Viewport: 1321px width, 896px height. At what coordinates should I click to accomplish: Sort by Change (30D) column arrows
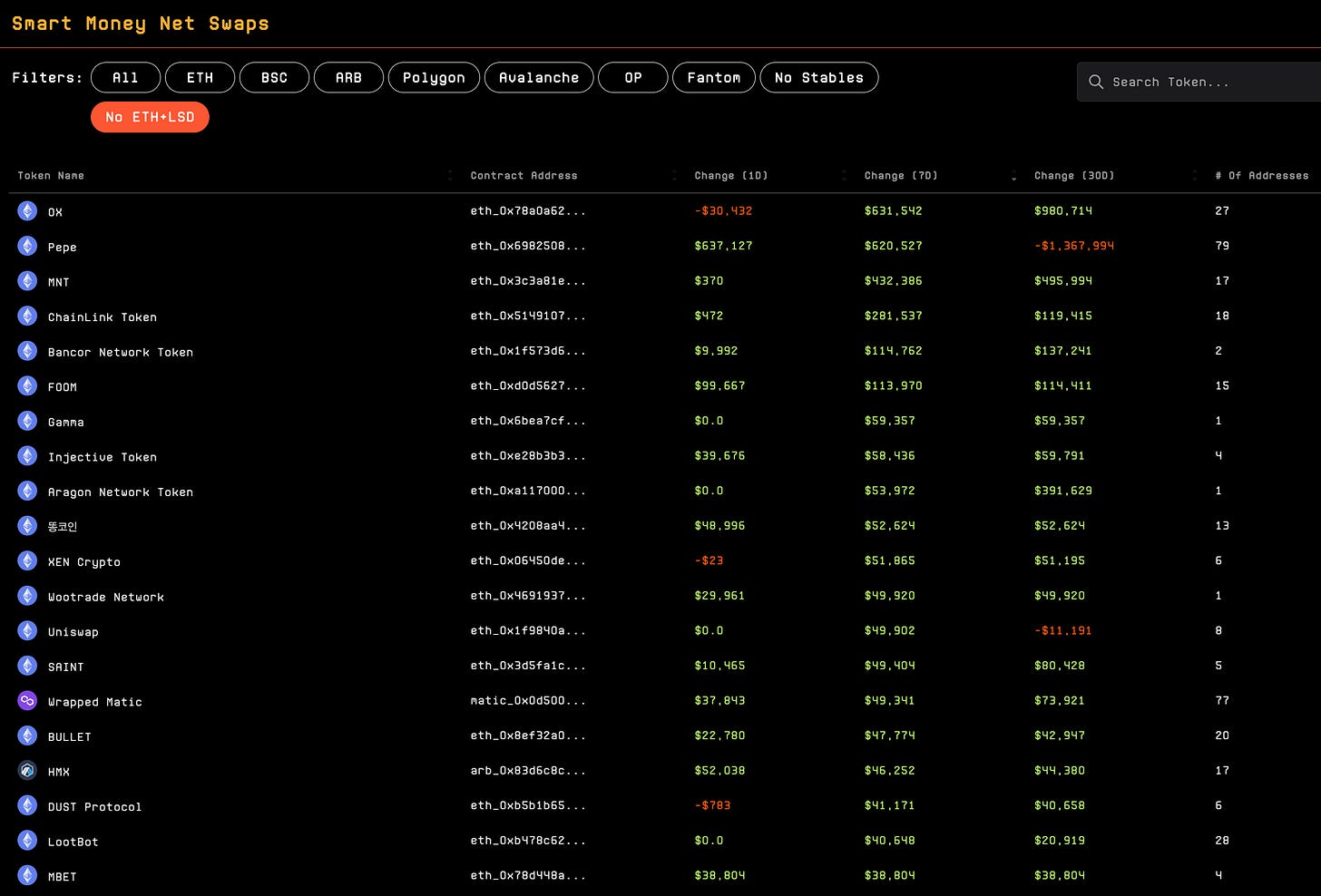[x=1195, y=176]
